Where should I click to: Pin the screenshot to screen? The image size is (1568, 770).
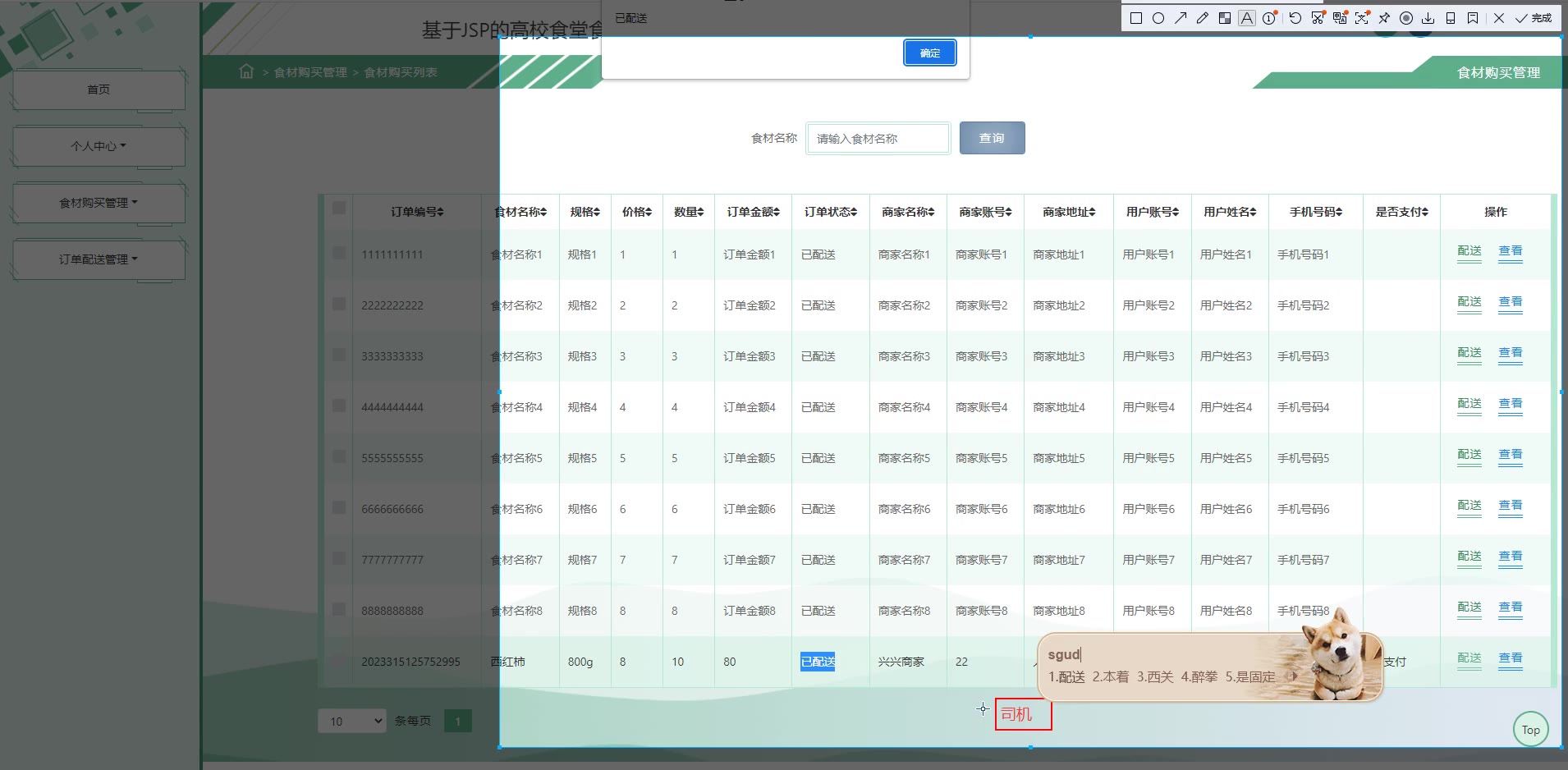pos(1384,18)
